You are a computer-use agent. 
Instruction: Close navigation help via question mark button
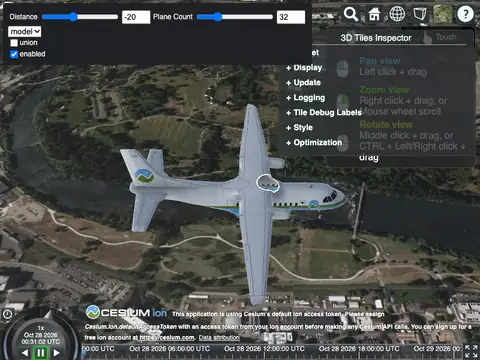coord(465,14)
